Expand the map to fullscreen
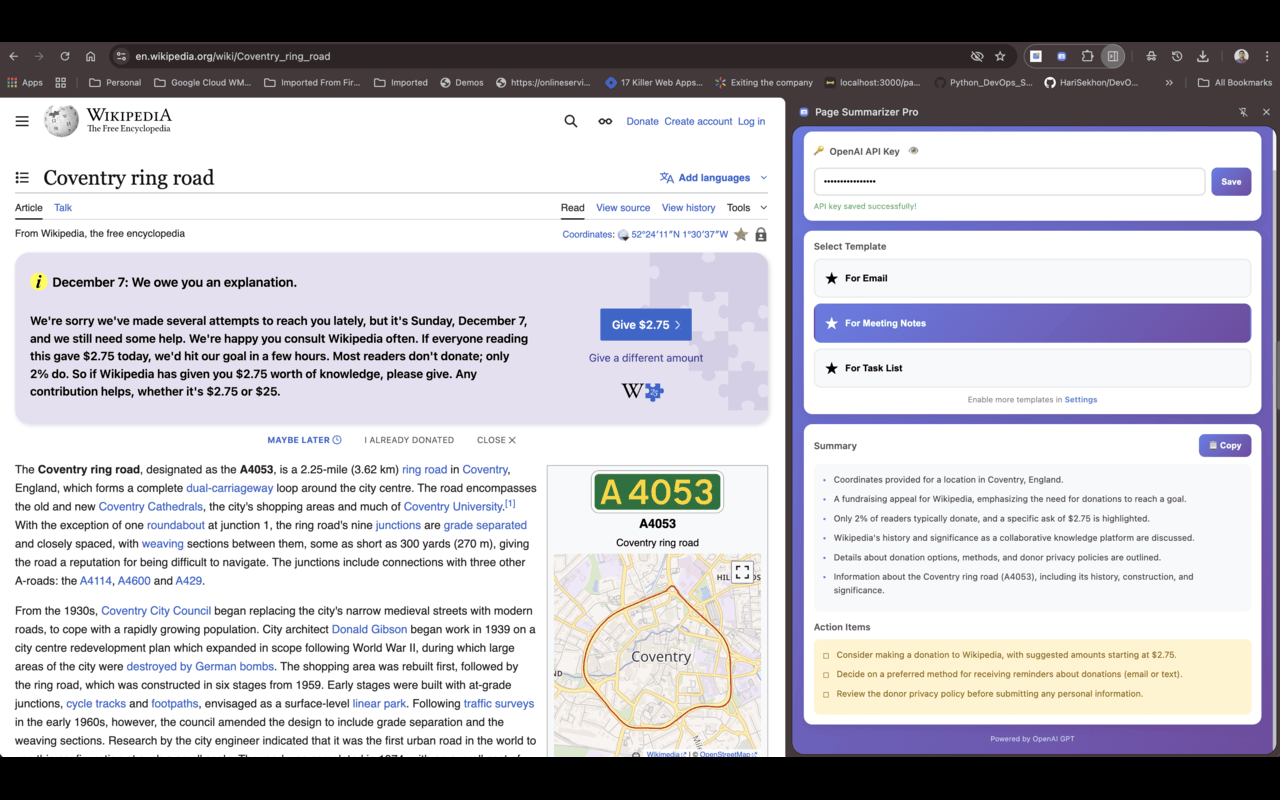This screenshot has height=800, width=1280. (741, 572)
